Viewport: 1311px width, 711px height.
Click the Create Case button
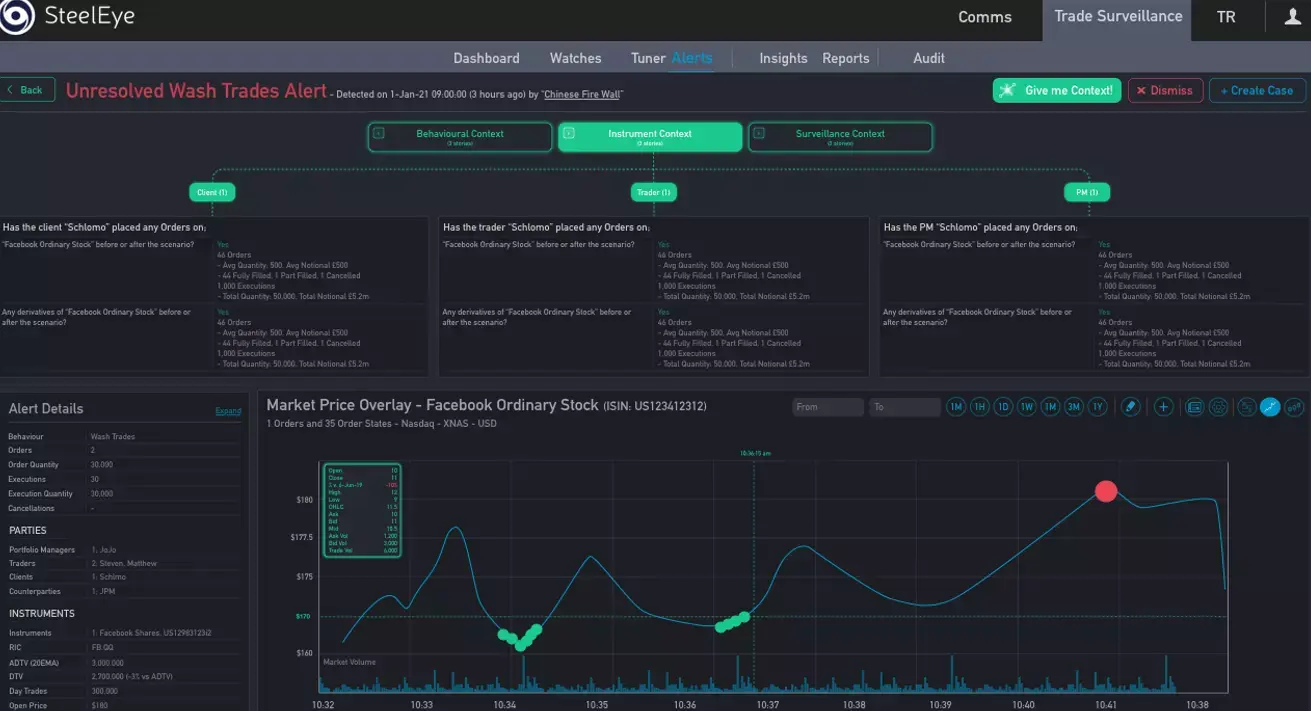[1258, 90]
